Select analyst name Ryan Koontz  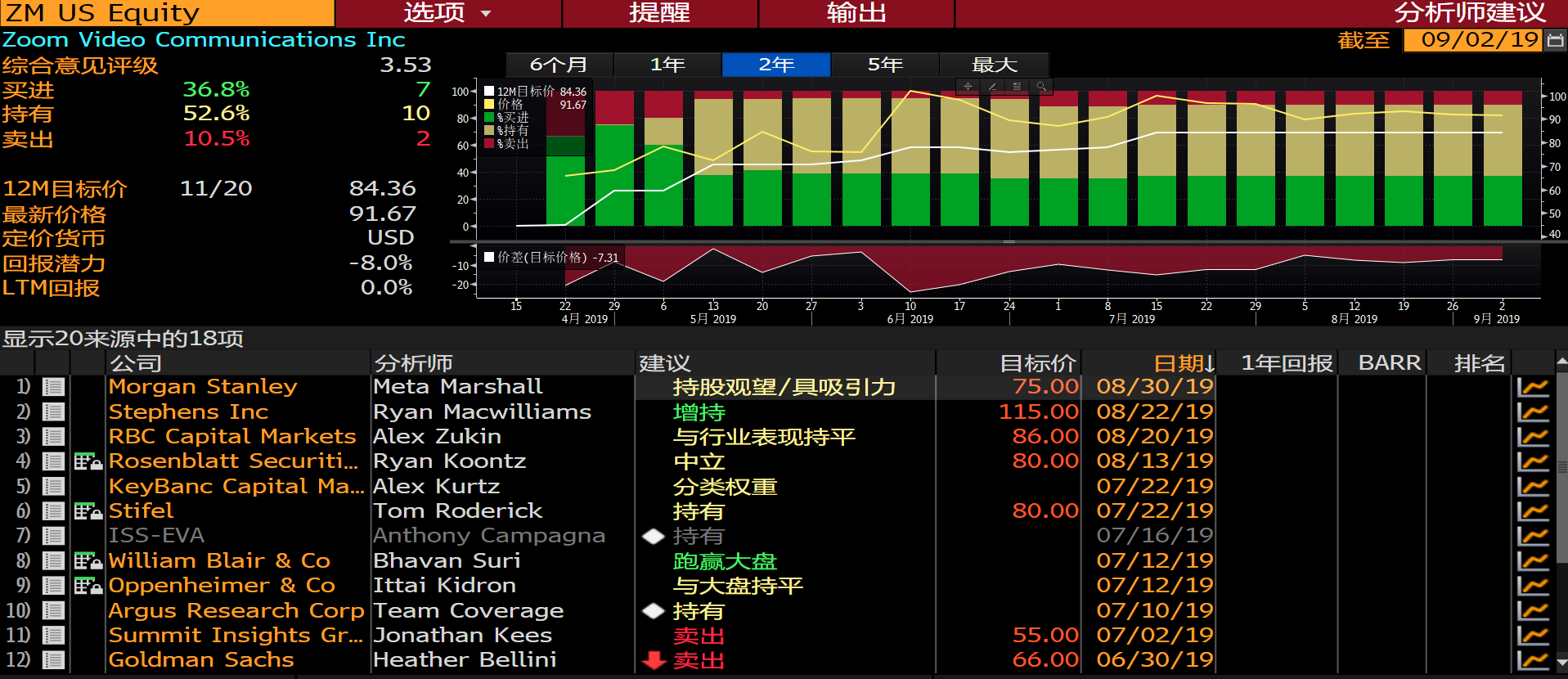(449, 461)
